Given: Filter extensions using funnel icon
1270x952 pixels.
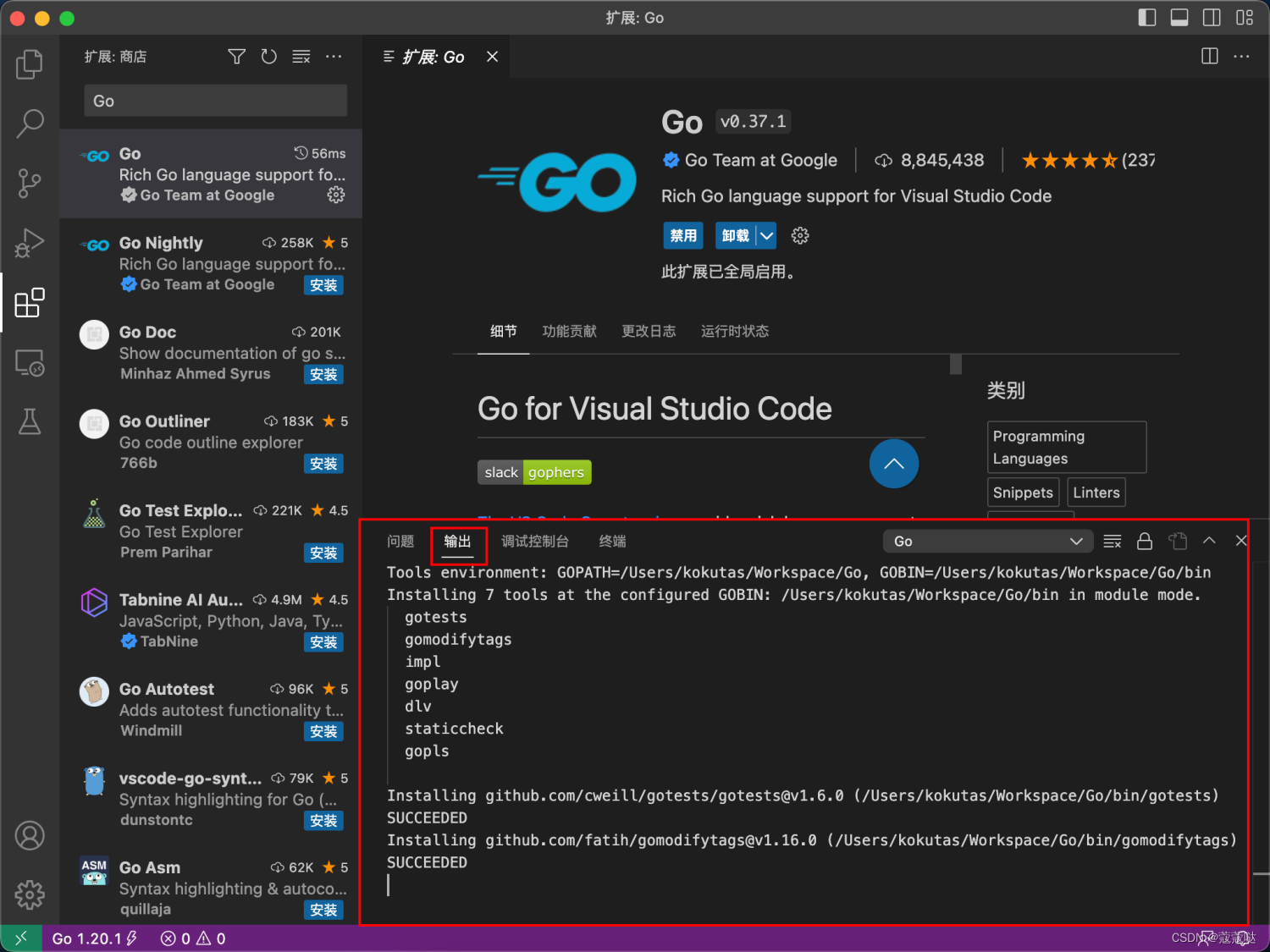Looking at the screenshot, I should [237, 57].
